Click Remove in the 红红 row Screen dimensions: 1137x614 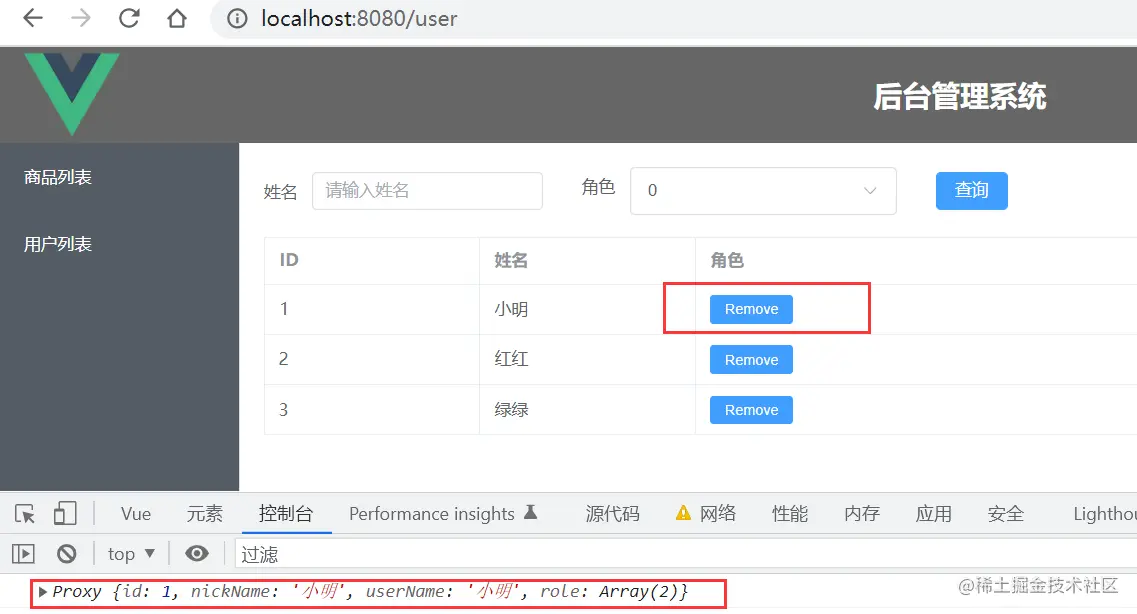[x=751, y=360]
